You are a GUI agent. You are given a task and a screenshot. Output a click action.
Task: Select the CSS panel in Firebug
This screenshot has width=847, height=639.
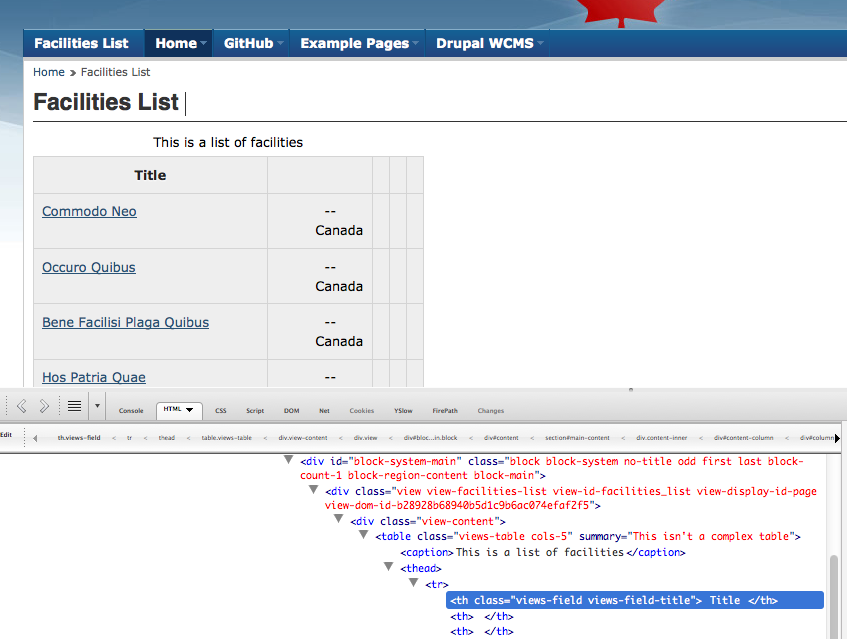click(x=220, y=410)
